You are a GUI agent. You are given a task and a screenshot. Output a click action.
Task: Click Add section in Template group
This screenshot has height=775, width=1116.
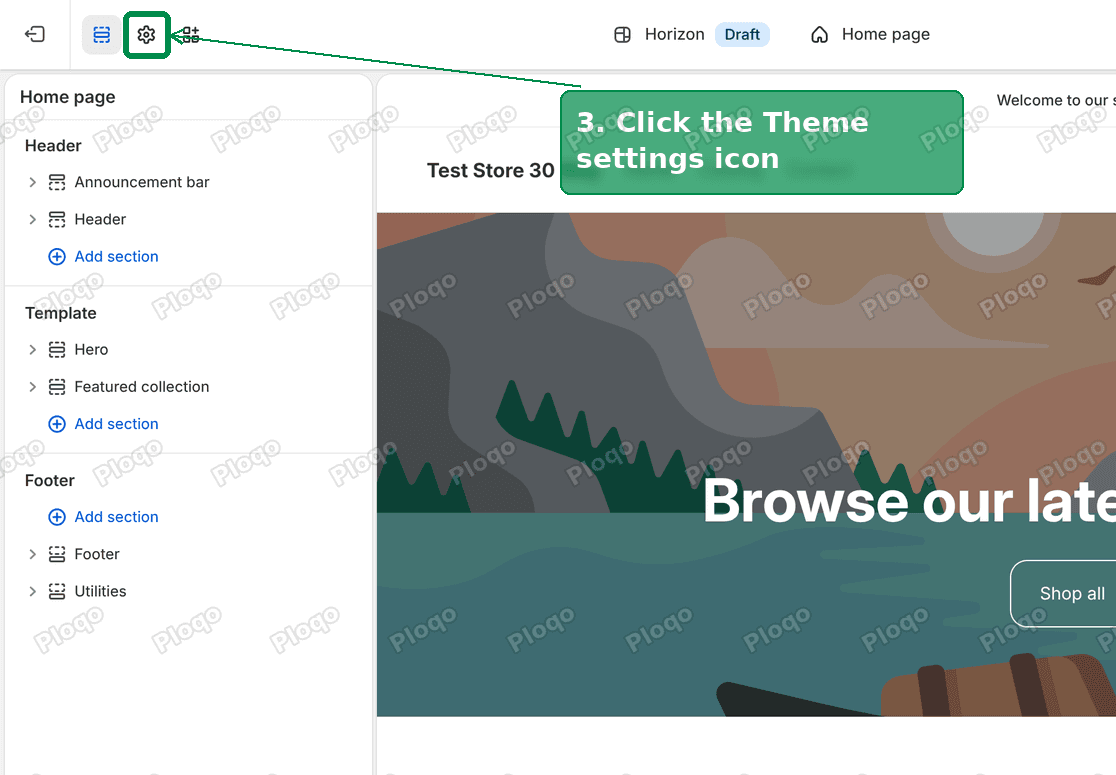point(116,423)
